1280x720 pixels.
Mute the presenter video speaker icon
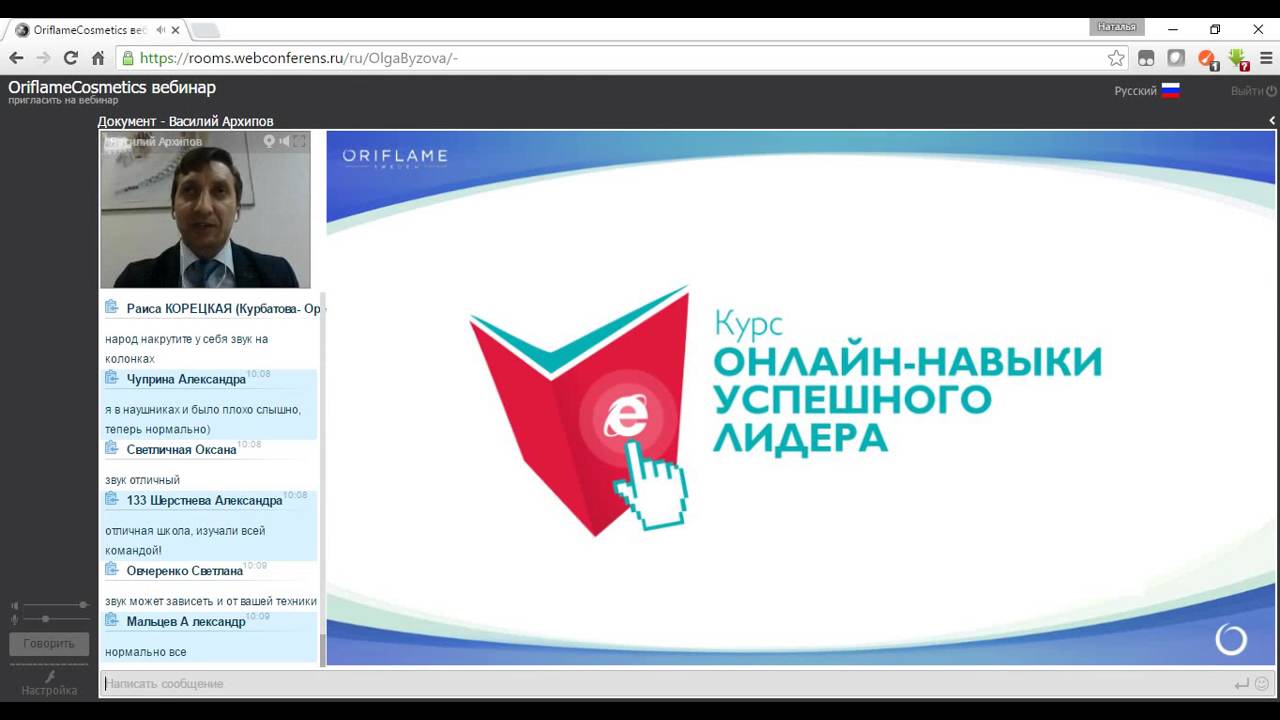(284, 142)
